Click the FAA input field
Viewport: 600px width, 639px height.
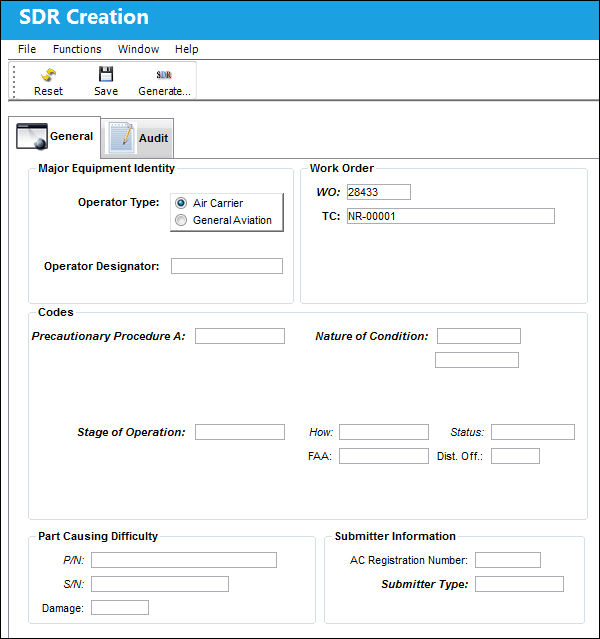384,456
